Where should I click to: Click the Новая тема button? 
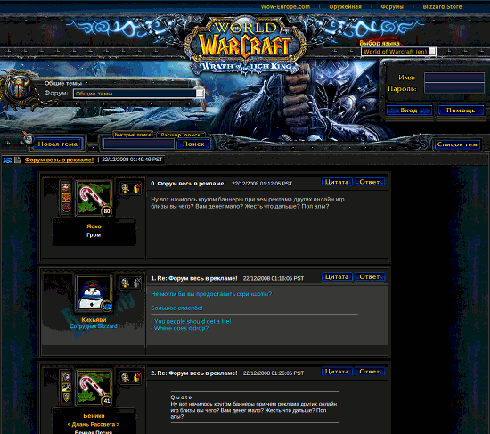(58, 144)
